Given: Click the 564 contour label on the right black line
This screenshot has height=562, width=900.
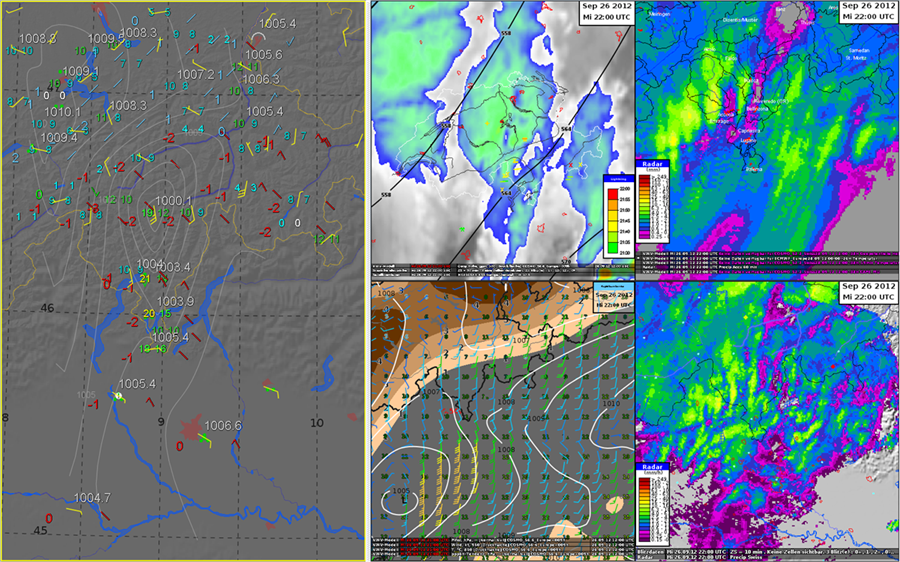Looking at the screenshot, I should click(565, 129).
